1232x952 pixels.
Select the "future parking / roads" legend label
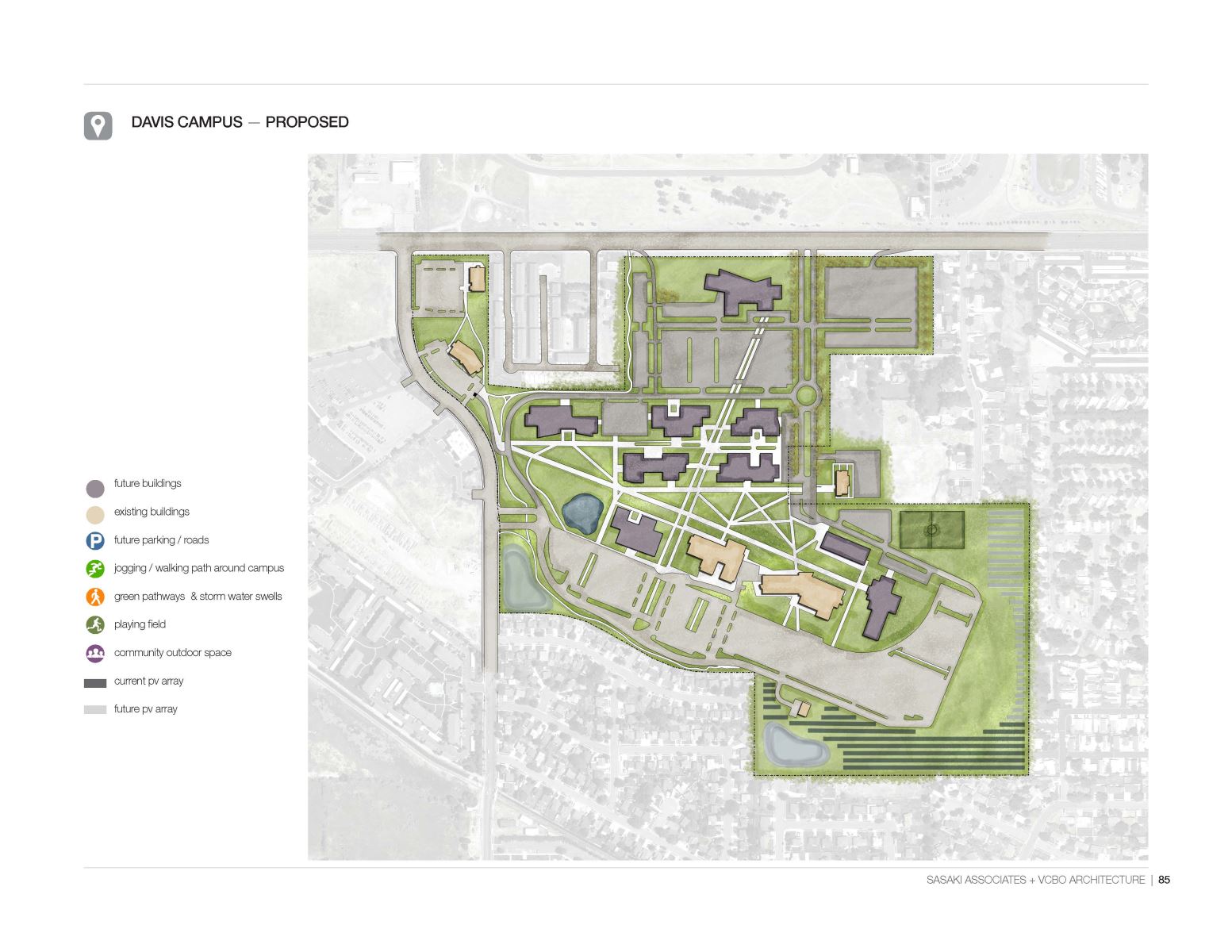click(161, 540)
